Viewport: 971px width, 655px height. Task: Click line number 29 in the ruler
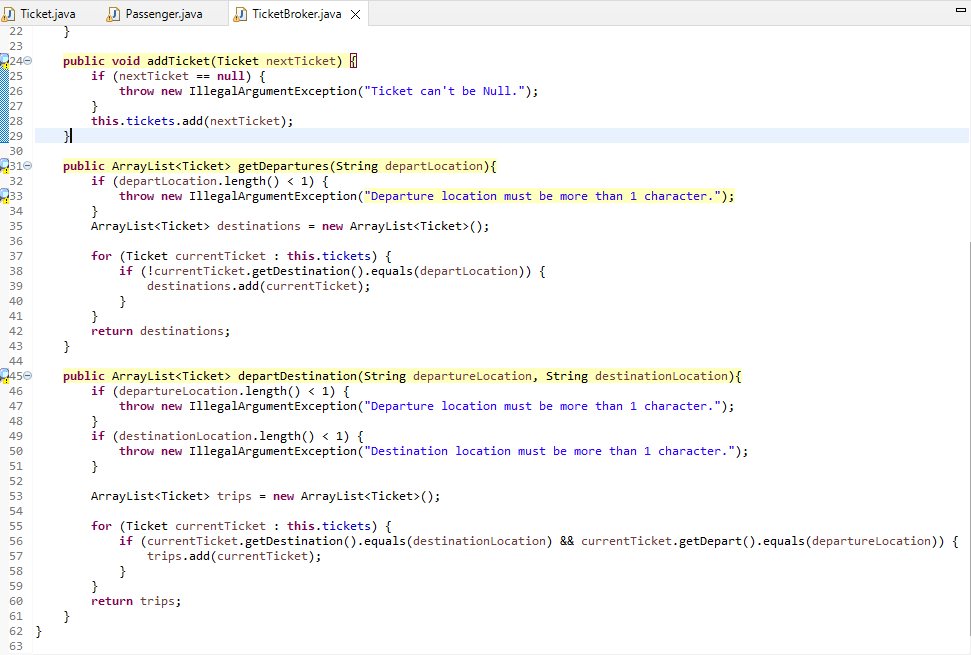click(16, 135)
